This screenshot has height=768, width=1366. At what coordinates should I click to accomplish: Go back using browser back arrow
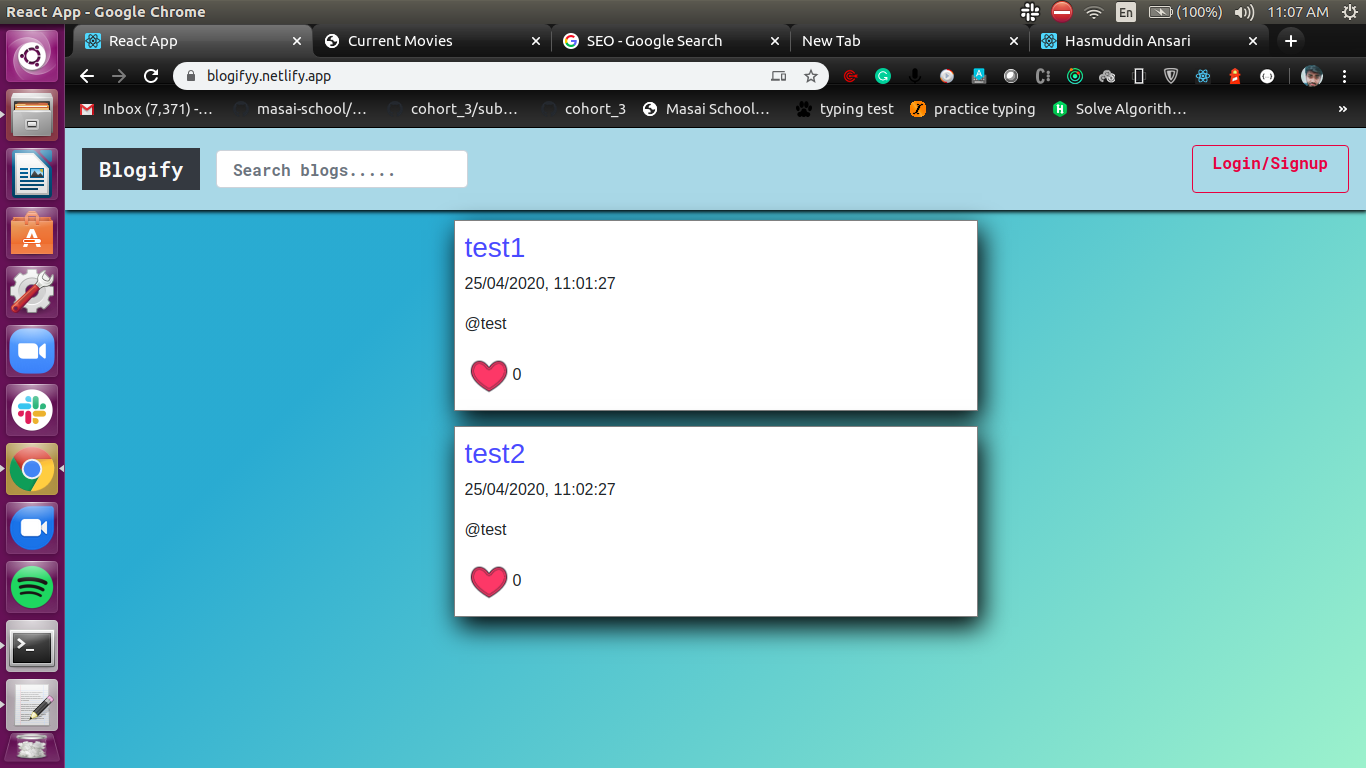click(x=87, y=76)
